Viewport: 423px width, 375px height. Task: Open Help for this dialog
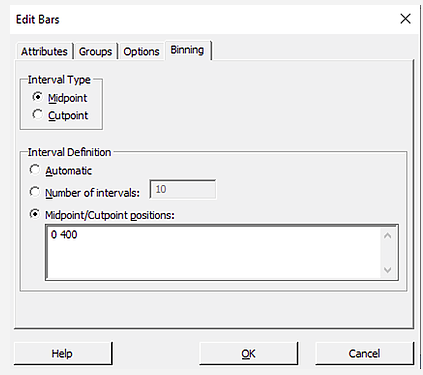[x=63, y=353]
